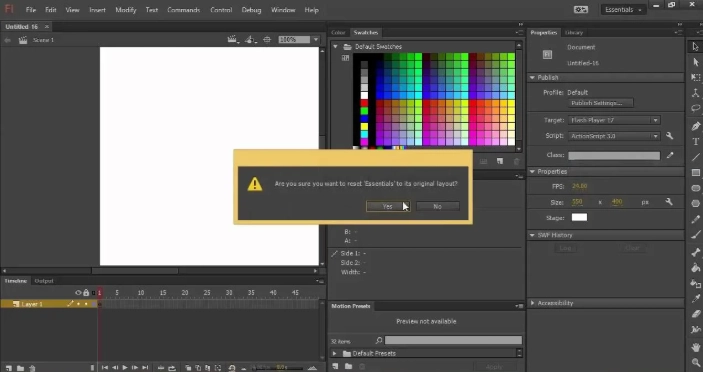Select the Text tool
703x372 pixels.
coord(695,142)
